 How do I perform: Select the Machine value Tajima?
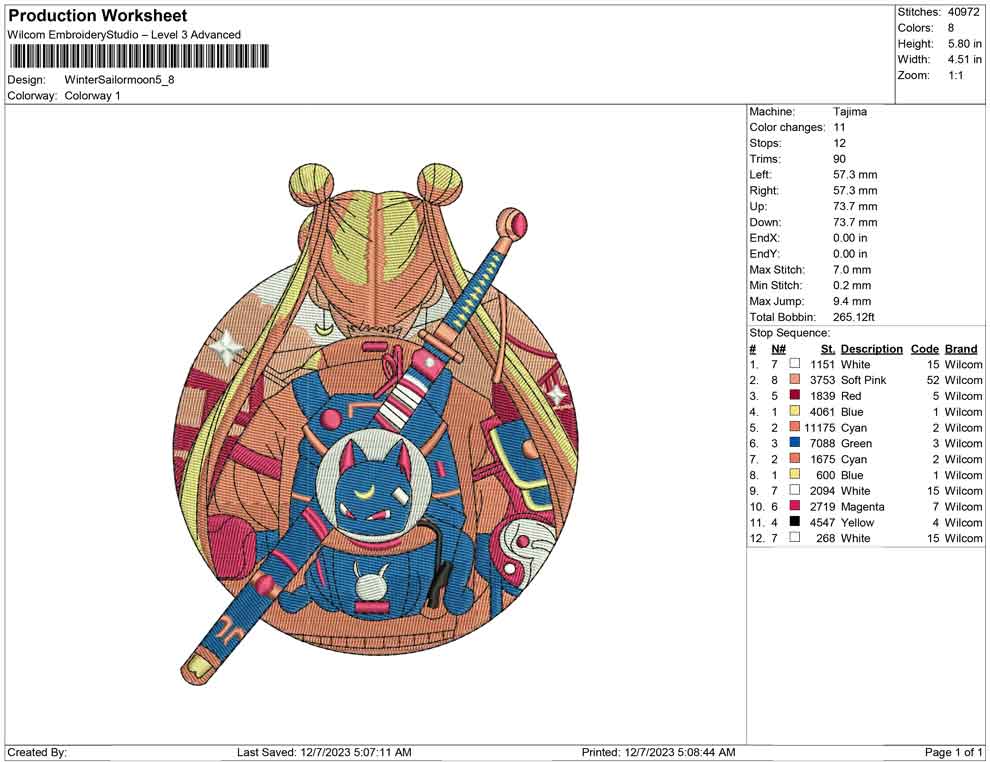coord(850,112)
